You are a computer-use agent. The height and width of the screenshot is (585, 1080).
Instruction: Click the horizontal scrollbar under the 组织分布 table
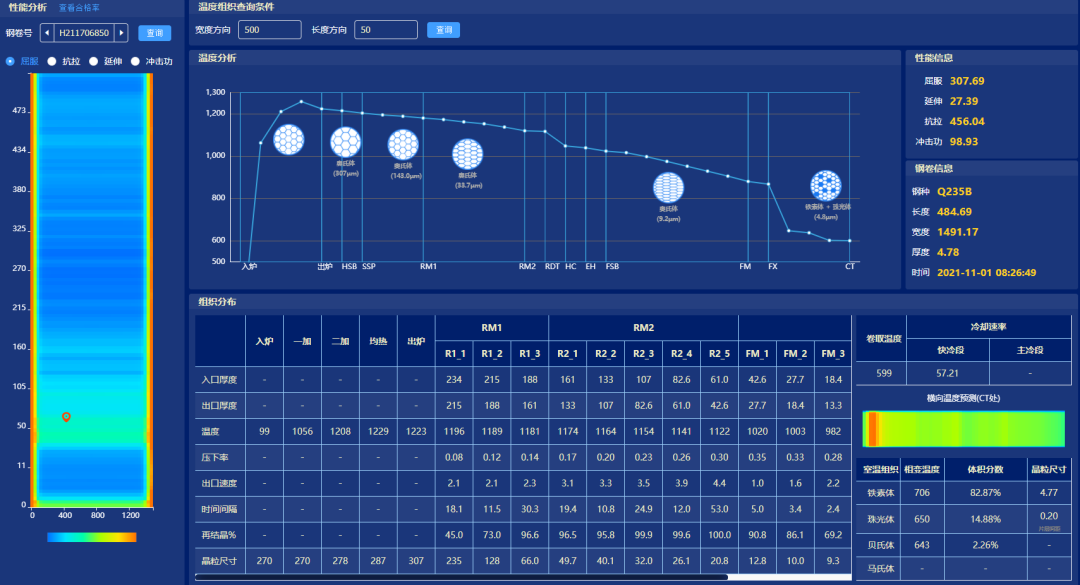460,577
